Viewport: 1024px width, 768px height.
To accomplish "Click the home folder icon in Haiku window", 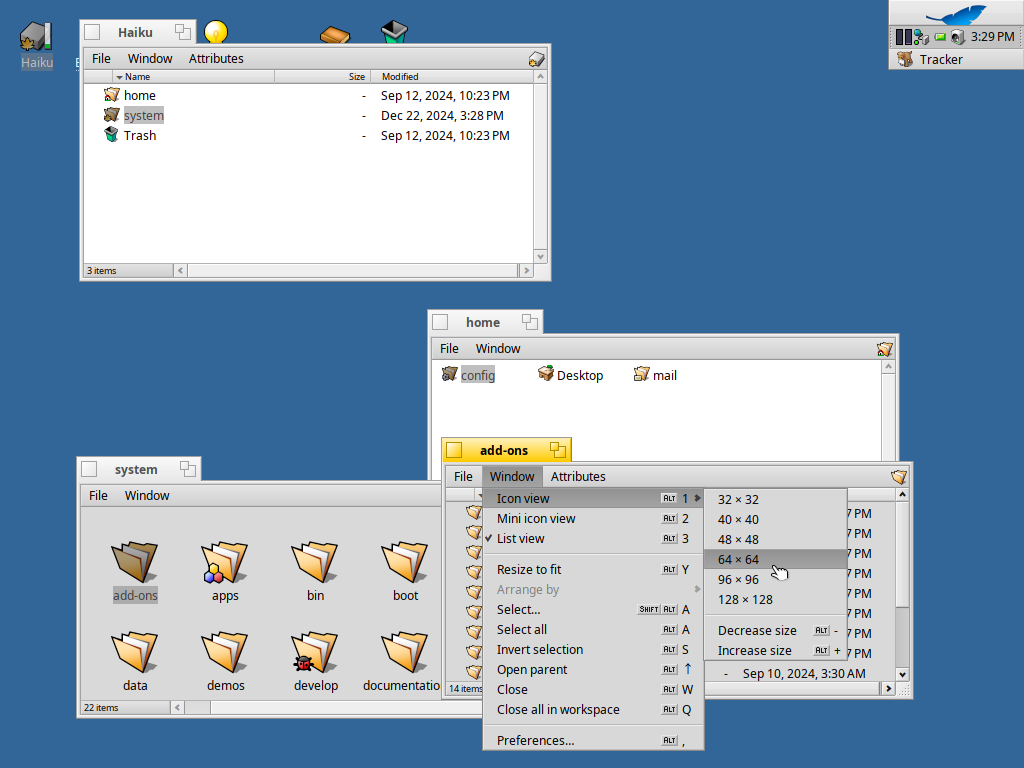I will (x=112, y=95).
